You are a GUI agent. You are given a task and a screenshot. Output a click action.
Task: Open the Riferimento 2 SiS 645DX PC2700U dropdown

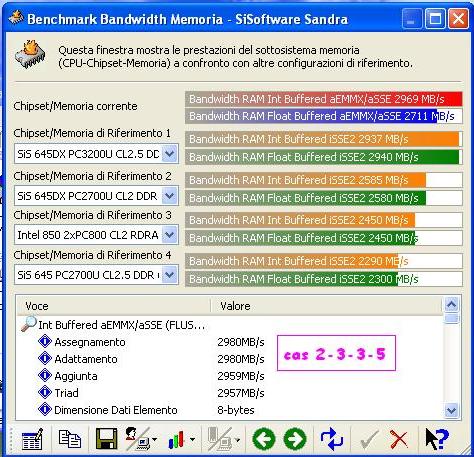pyautogui.click(x=170, y=196)
